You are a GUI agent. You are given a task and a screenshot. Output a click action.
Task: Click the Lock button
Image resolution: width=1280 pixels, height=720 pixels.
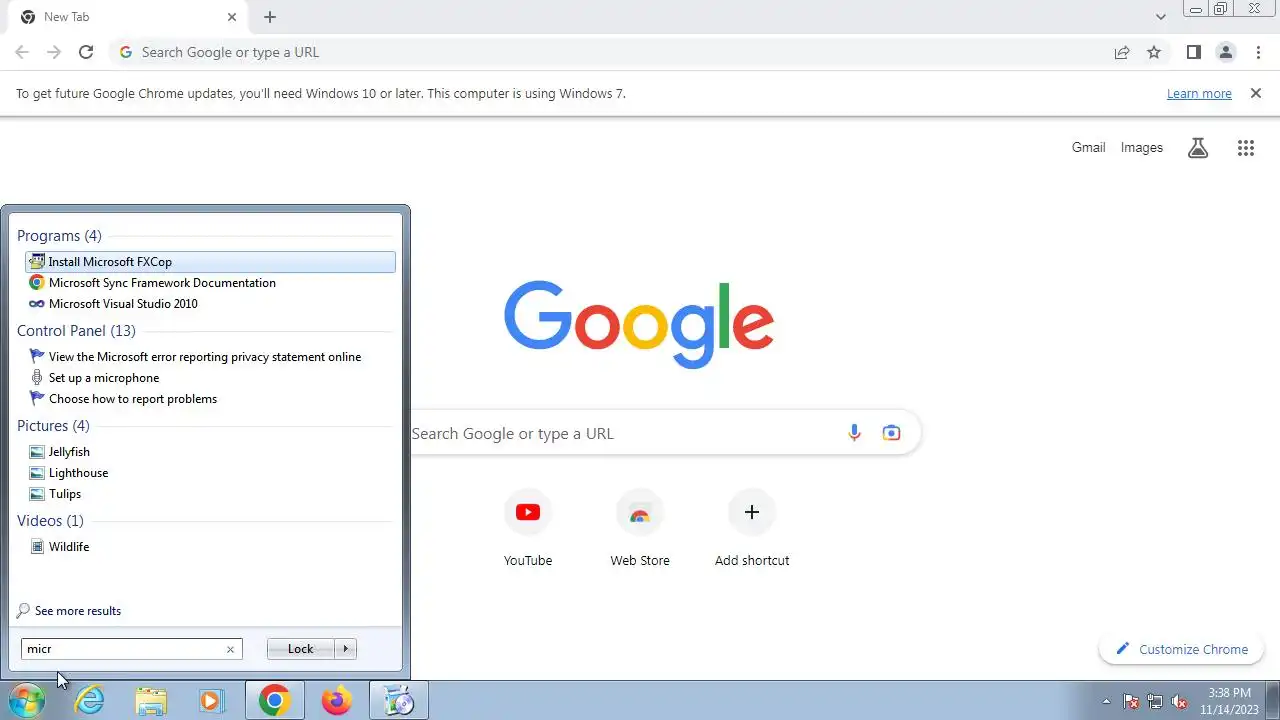301,649
